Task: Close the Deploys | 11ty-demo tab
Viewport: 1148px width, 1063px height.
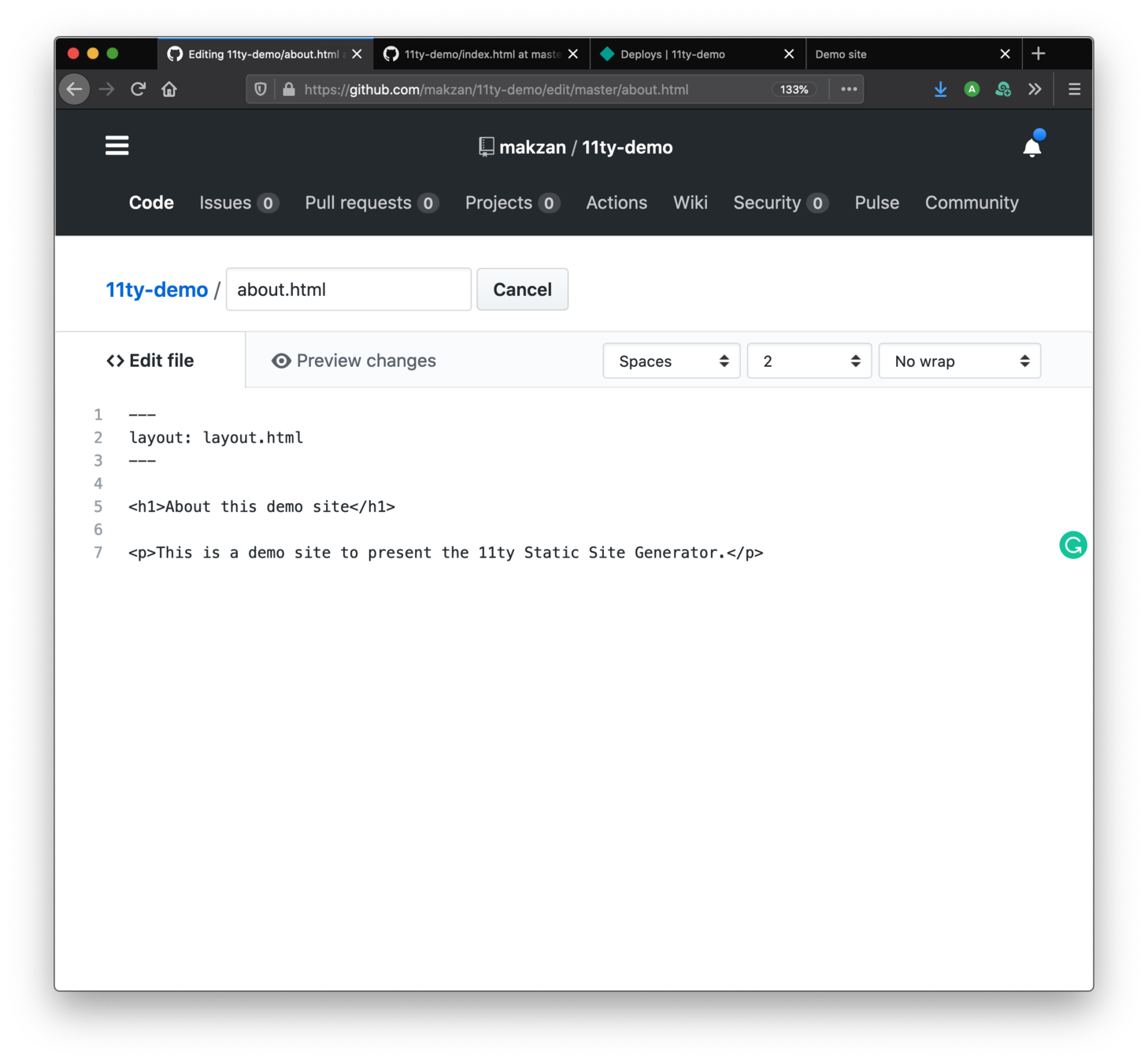Action: pyautogui.click(x=789, y=54)
